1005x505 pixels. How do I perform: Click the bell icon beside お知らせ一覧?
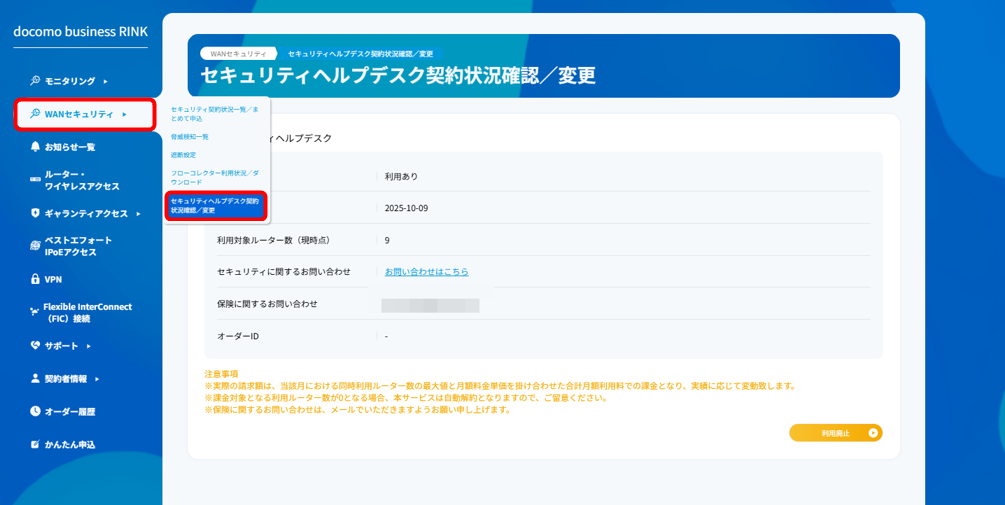pos(36,147)
